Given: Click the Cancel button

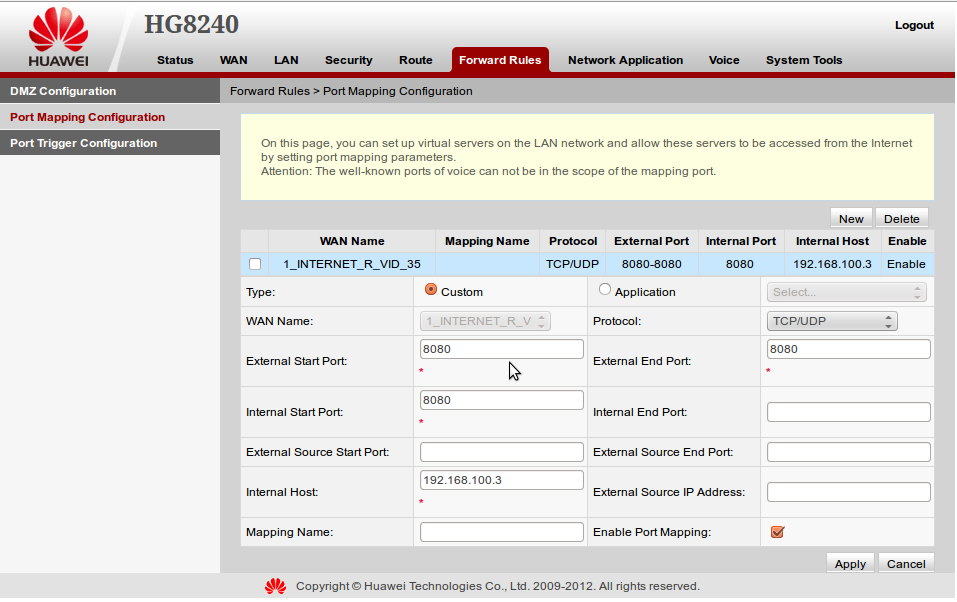Looking at the screenshot, I should 906,564.
